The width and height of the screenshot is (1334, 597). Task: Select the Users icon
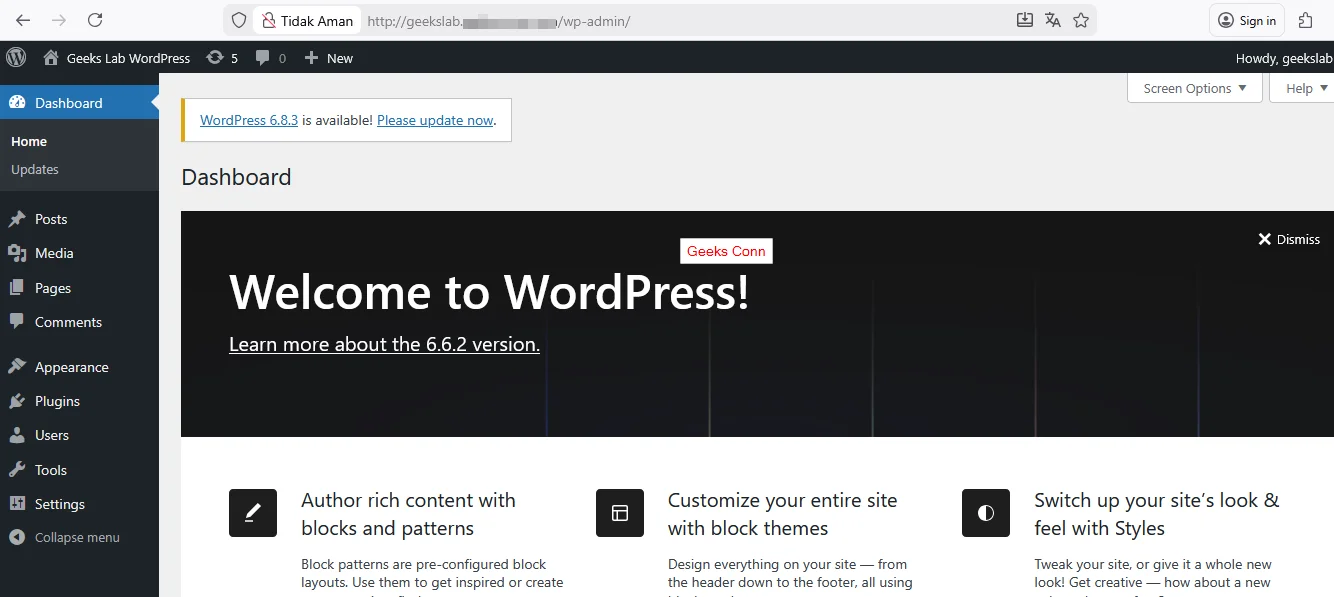pos(18,434)
